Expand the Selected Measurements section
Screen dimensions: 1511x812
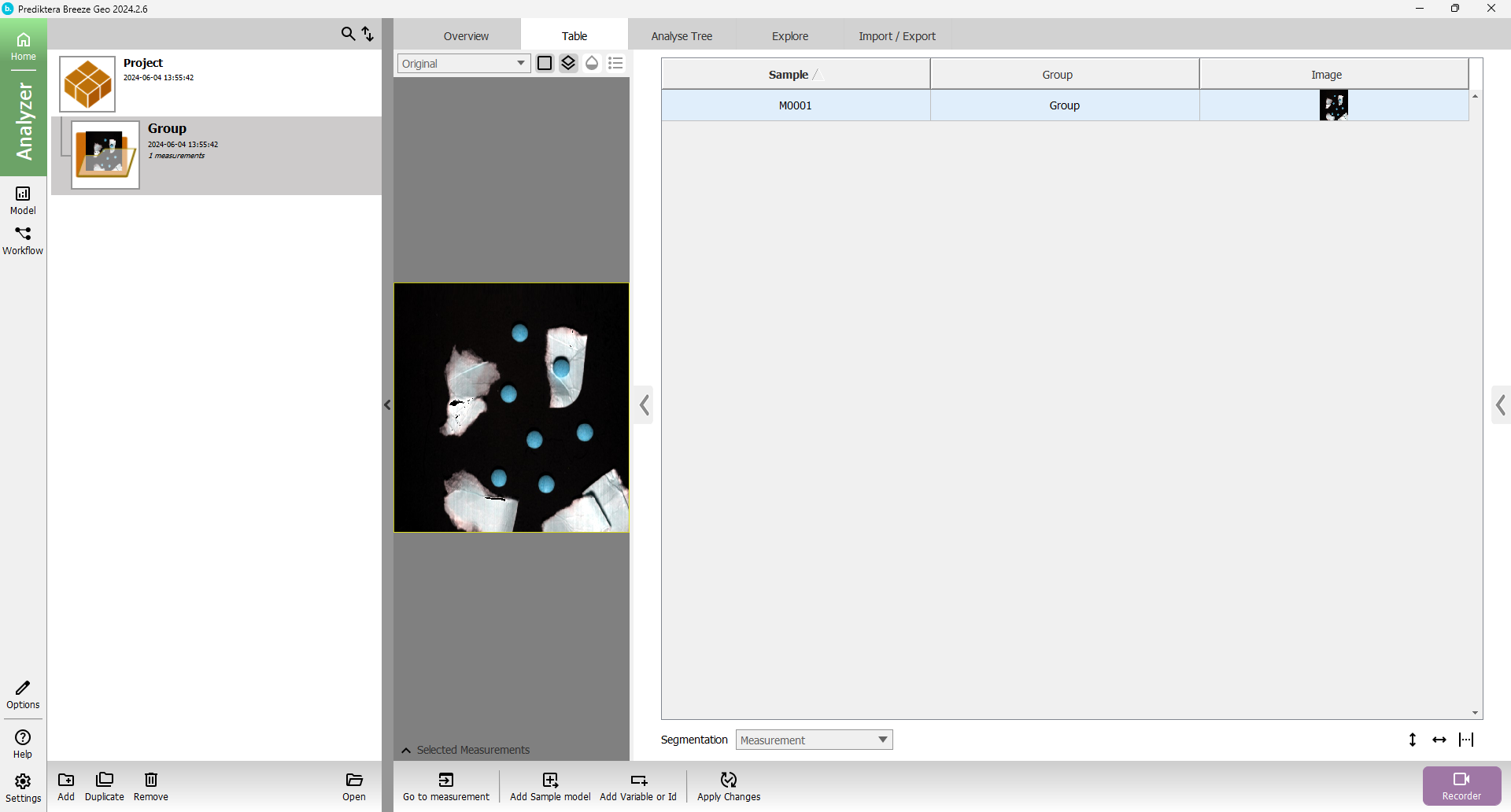pos(466,750)
